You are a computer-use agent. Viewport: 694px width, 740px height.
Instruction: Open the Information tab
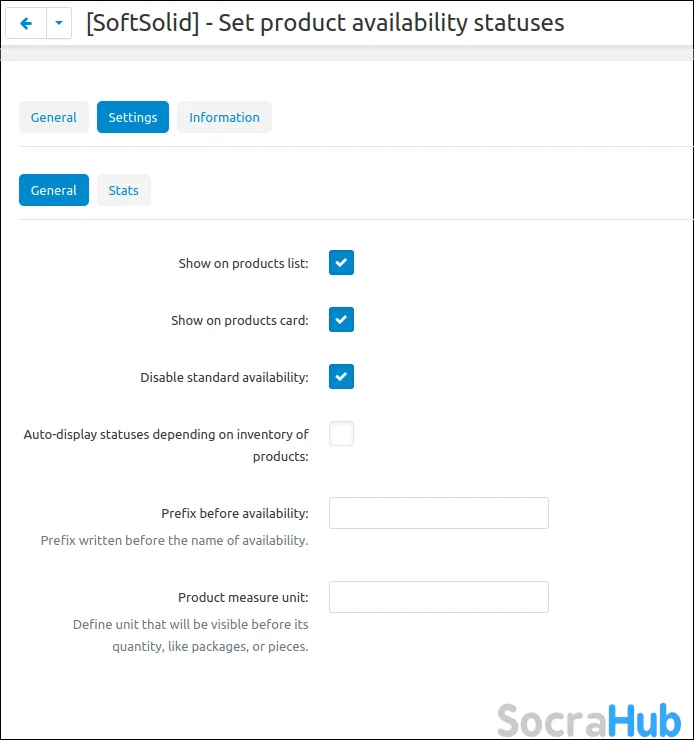[224, 117]
